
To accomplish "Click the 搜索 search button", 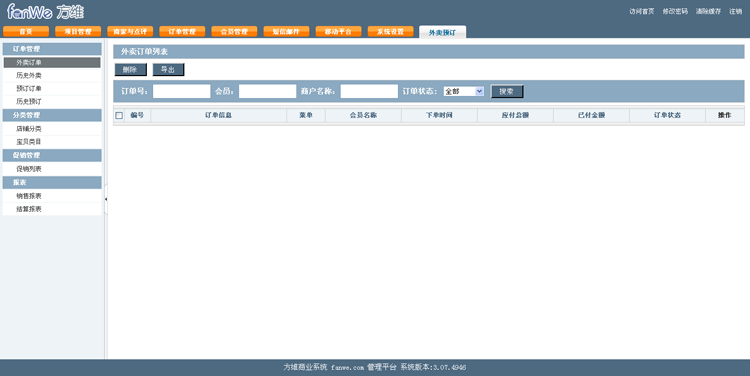I will 507,91.
